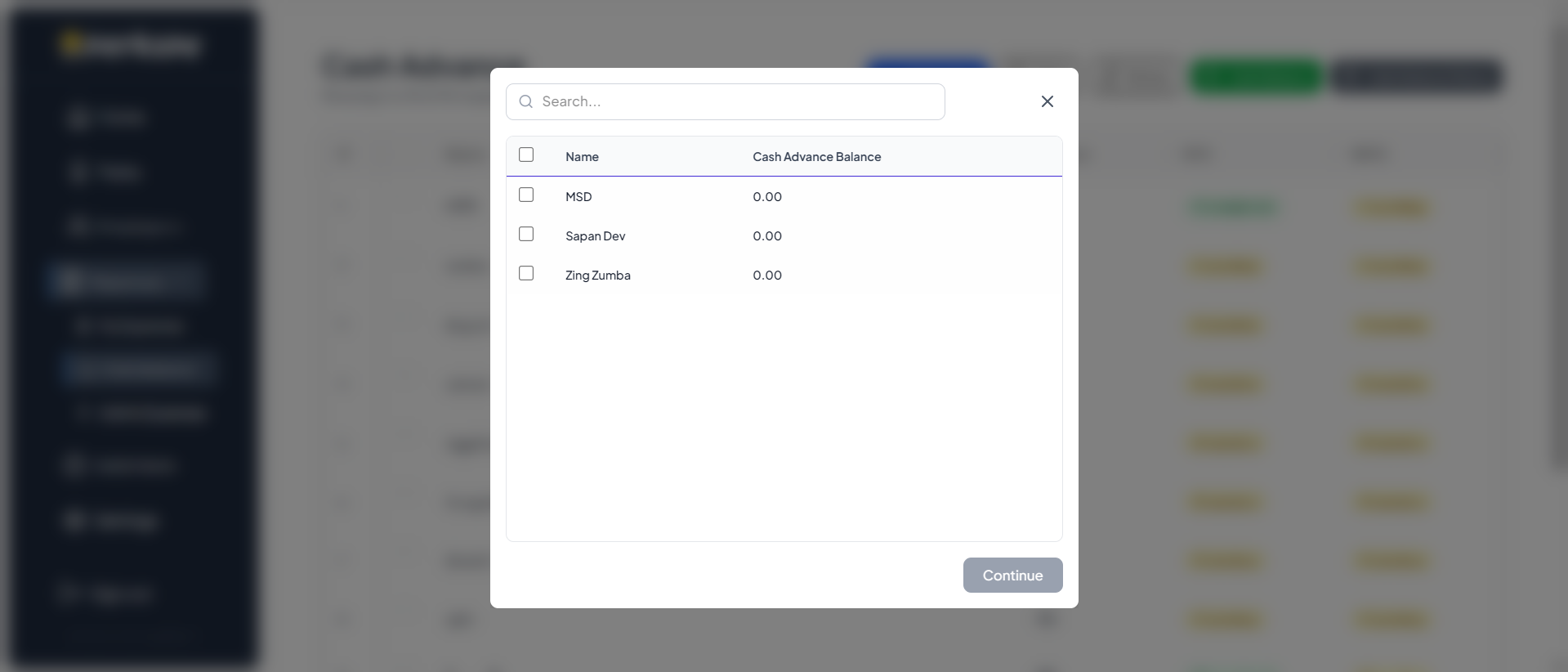Click the 0.00 balance for Sapan Dev
Viewport: 1568px width, 672px height.
pyautogui.click(x=767, y=236)
